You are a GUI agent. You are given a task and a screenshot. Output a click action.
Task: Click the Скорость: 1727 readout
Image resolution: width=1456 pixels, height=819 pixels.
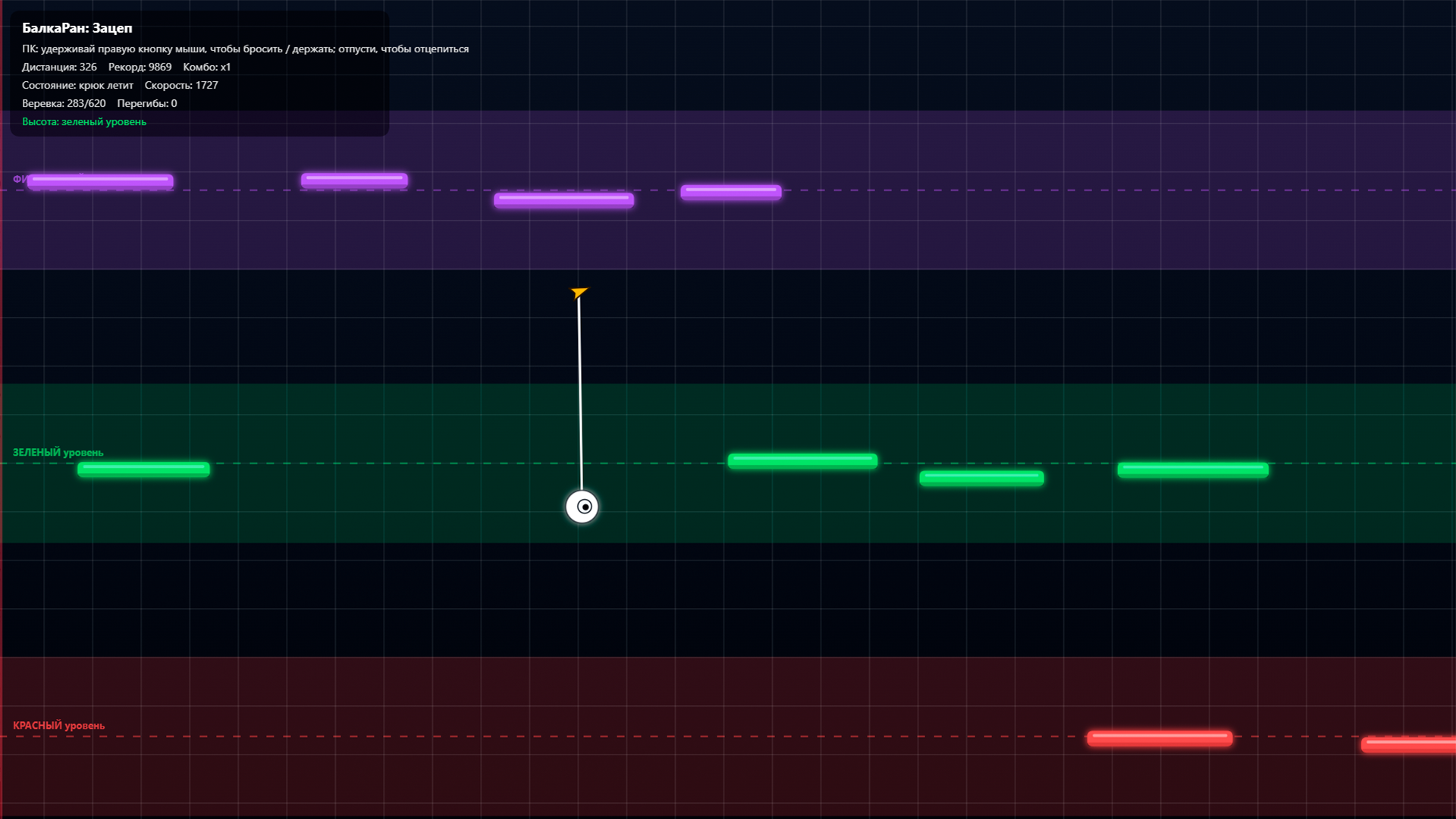tap(181, 85)
